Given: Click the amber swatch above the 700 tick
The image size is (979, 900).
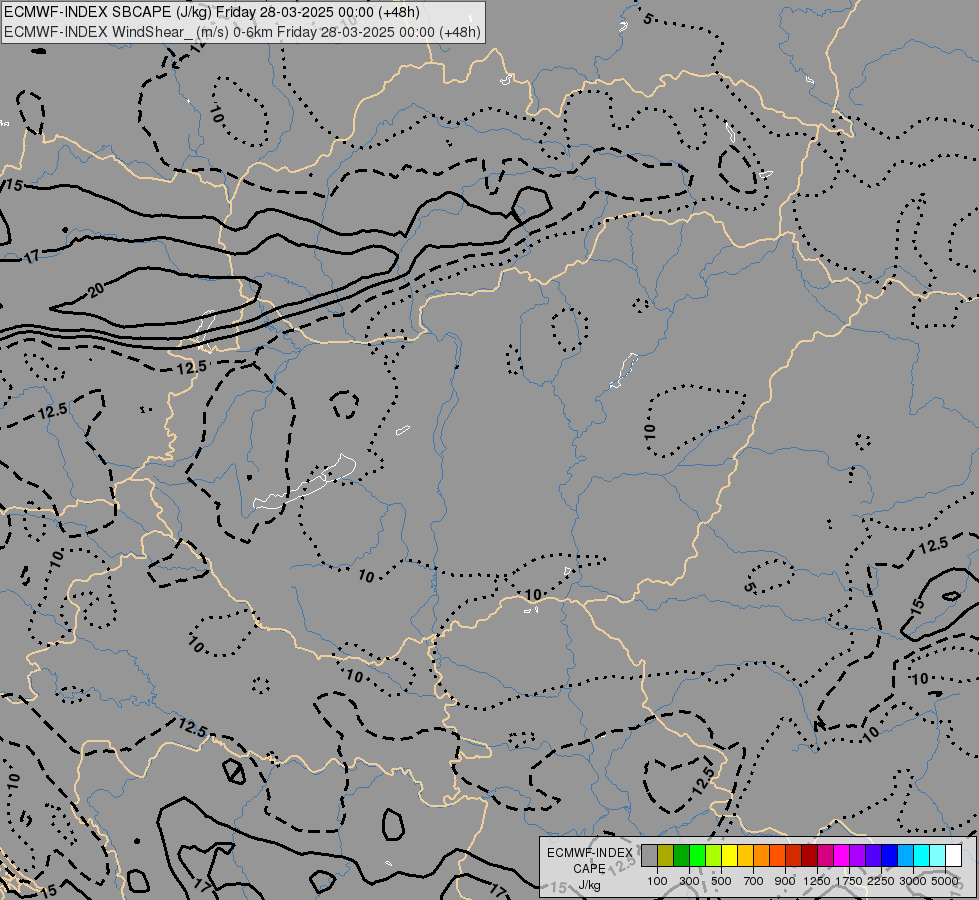Looking at the screenshot, I should (745, 855).
